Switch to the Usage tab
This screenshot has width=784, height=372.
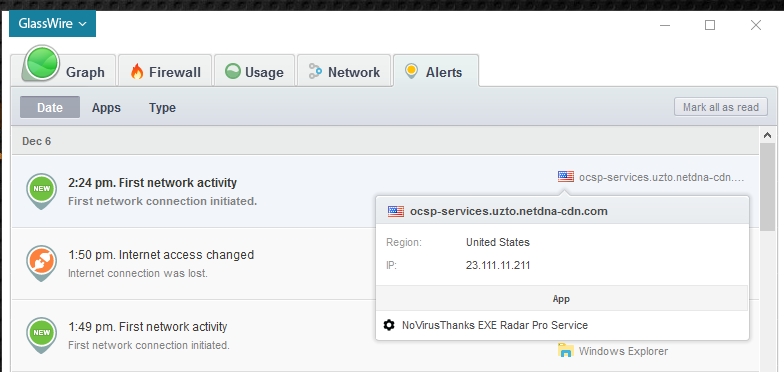point(254,70)
